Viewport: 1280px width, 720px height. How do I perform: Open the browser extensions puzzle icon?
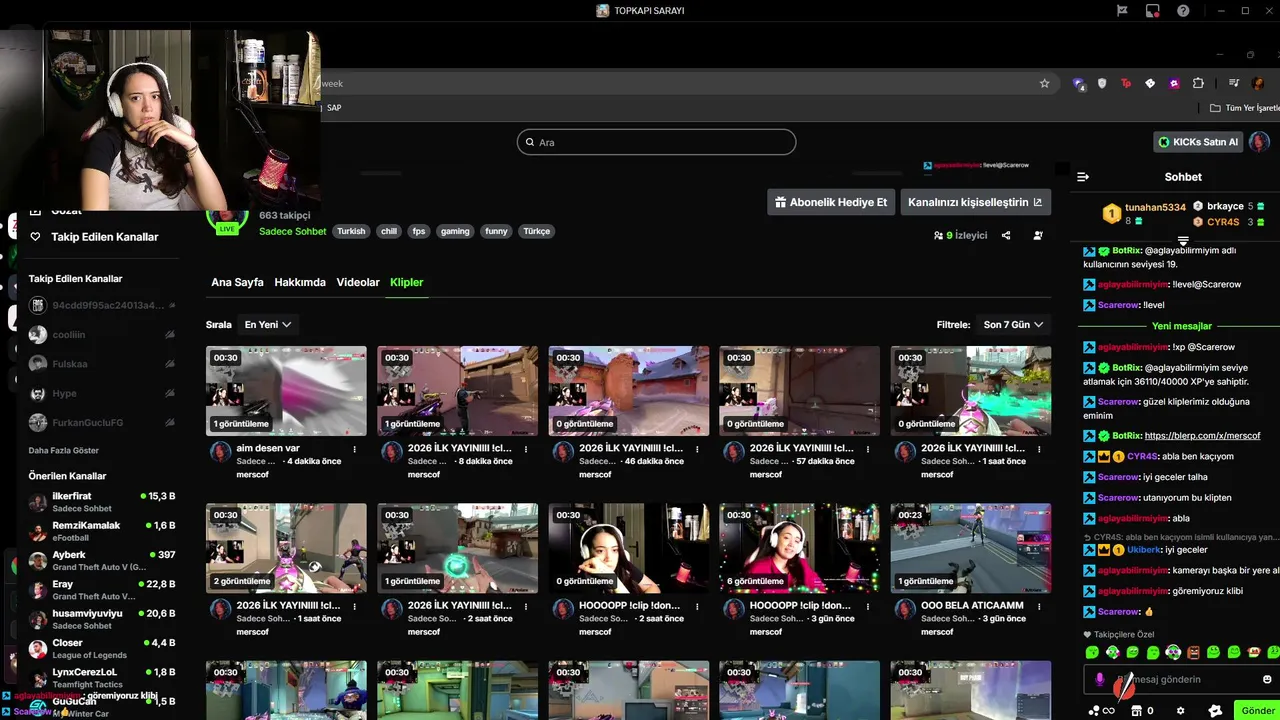pyautogui.click(x=1198, y=83)
